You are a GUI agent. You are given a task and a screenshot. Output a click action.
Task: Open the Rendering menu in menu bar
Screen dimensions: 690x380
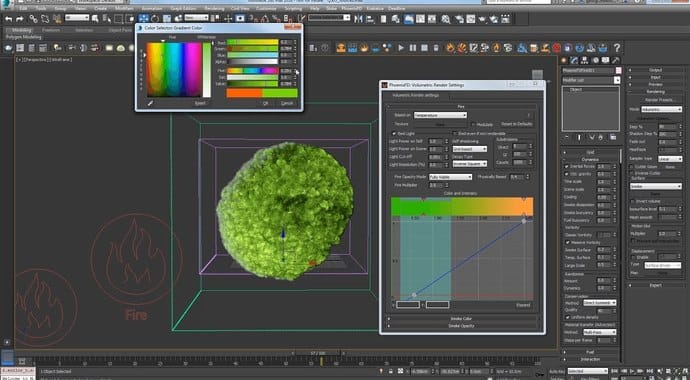coord(214,8)
